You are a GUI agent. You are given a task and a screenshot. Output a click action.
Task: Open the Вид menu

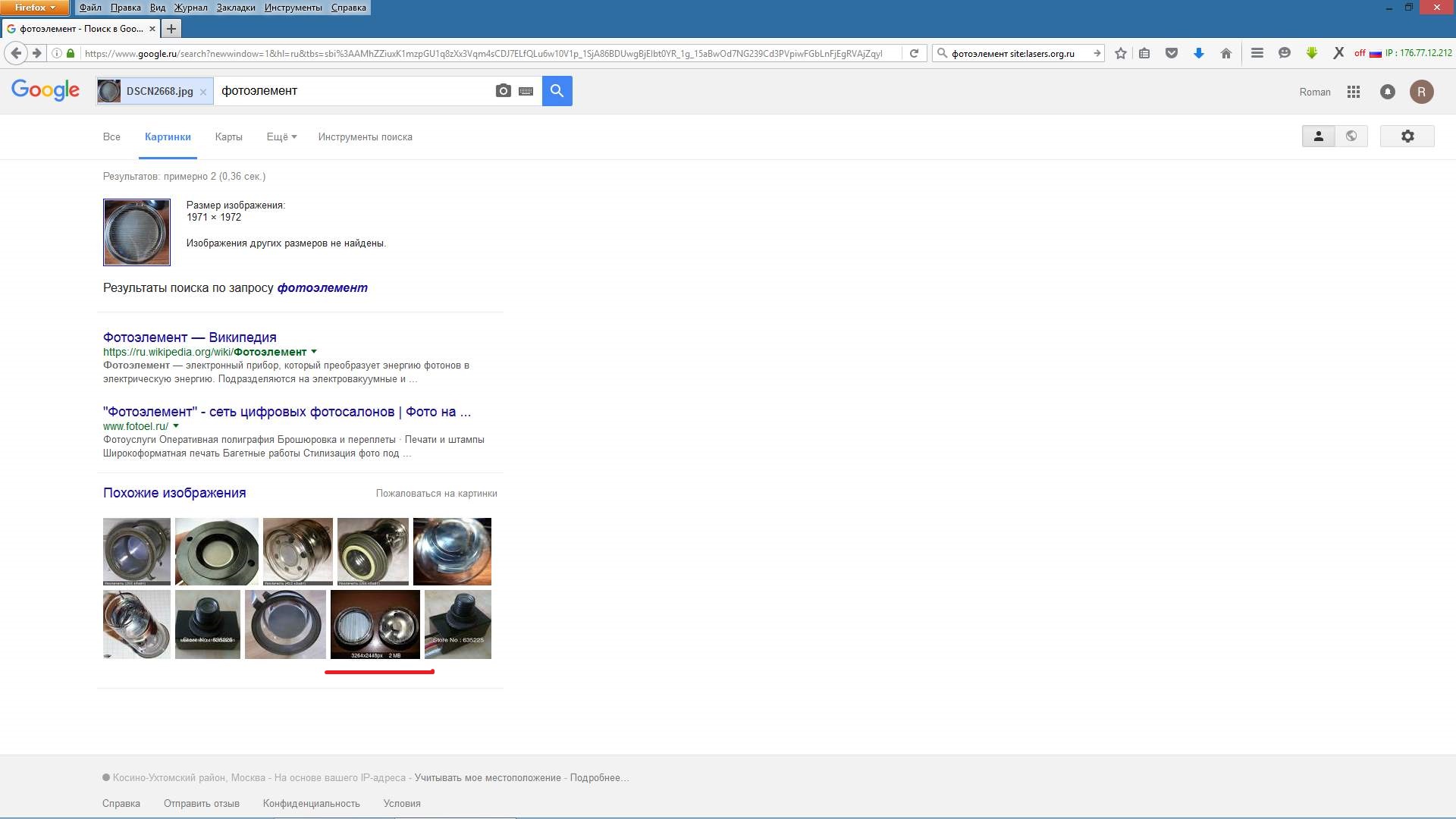(157, 8)
